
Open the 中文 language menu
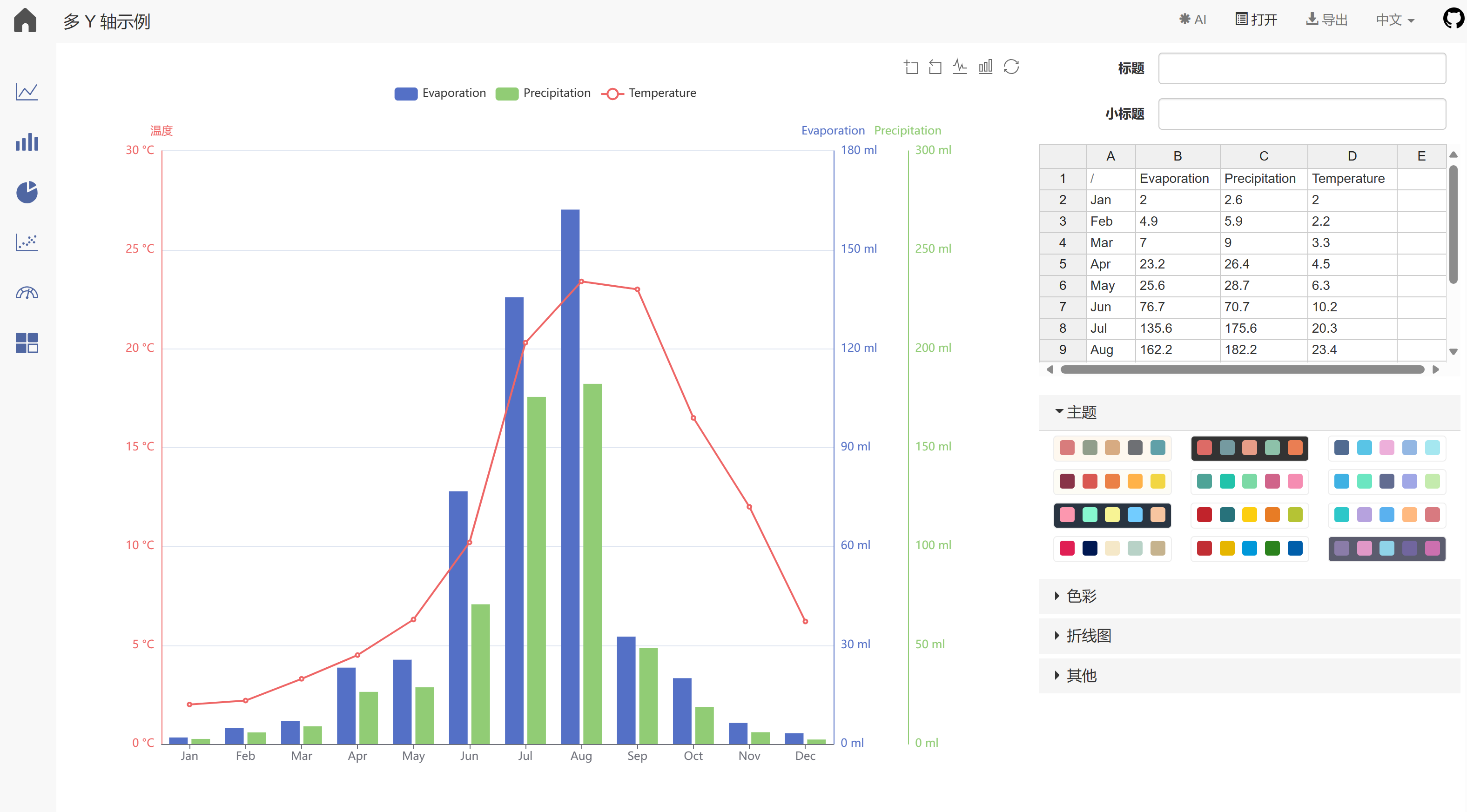point(1395,20)
